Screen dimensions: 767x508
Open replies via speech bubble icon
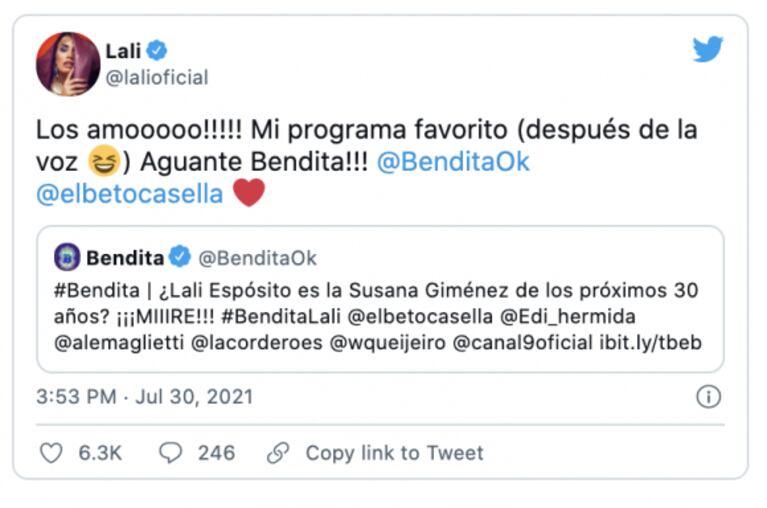tap(171, 453)
